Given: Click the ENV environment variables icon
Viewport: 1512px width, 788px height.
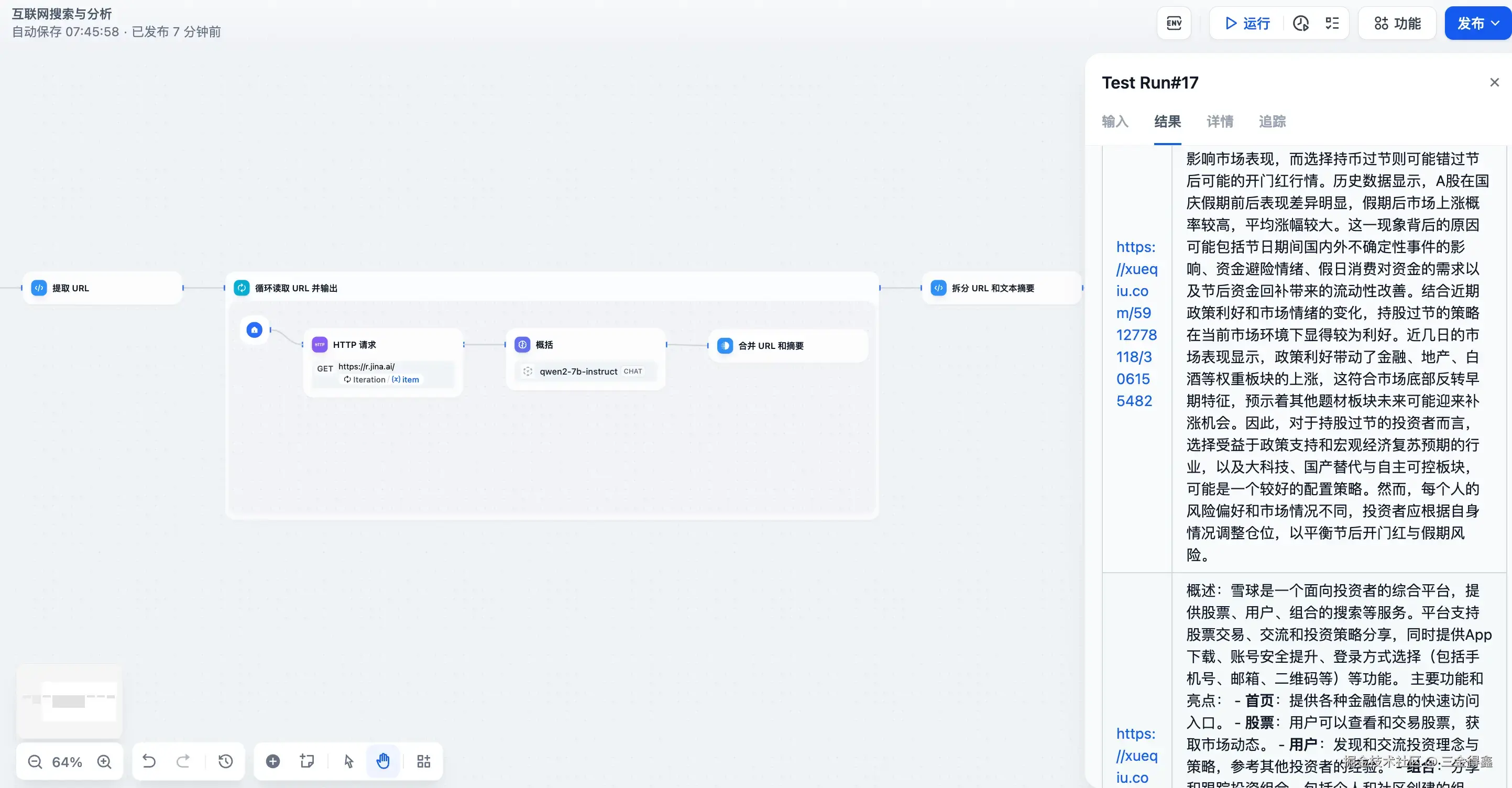Looking at the screenshot, I should 1174,24.
